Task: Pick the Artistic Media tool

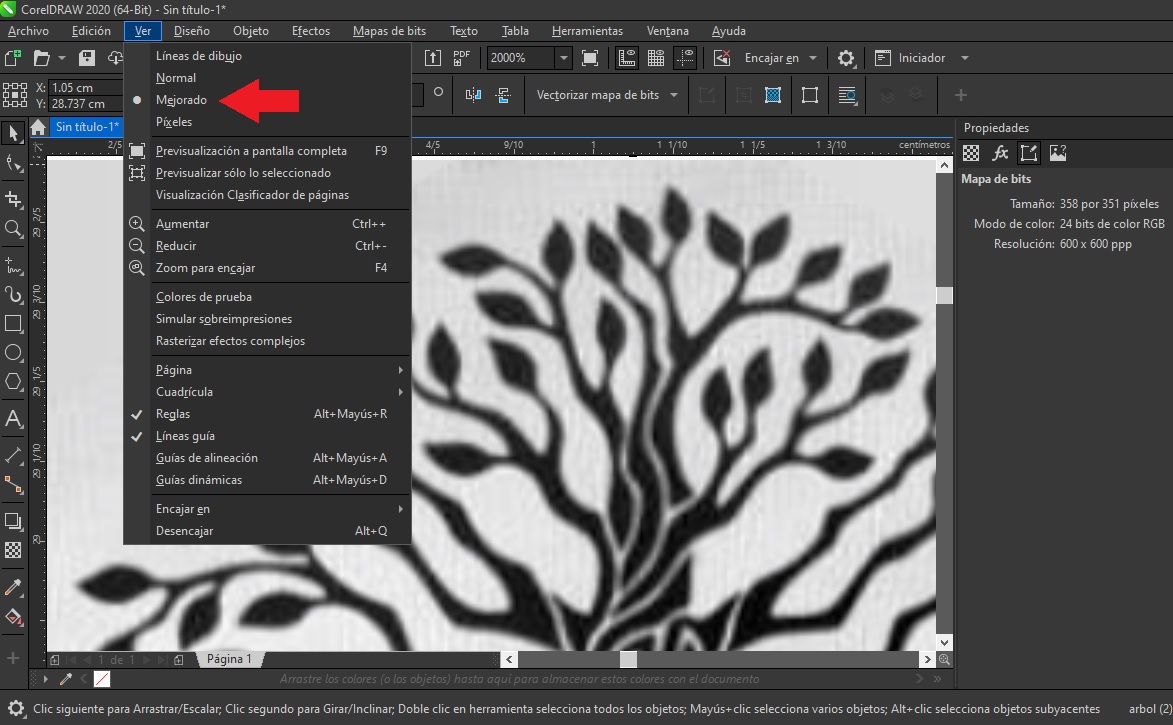Action: pos(13,294)
